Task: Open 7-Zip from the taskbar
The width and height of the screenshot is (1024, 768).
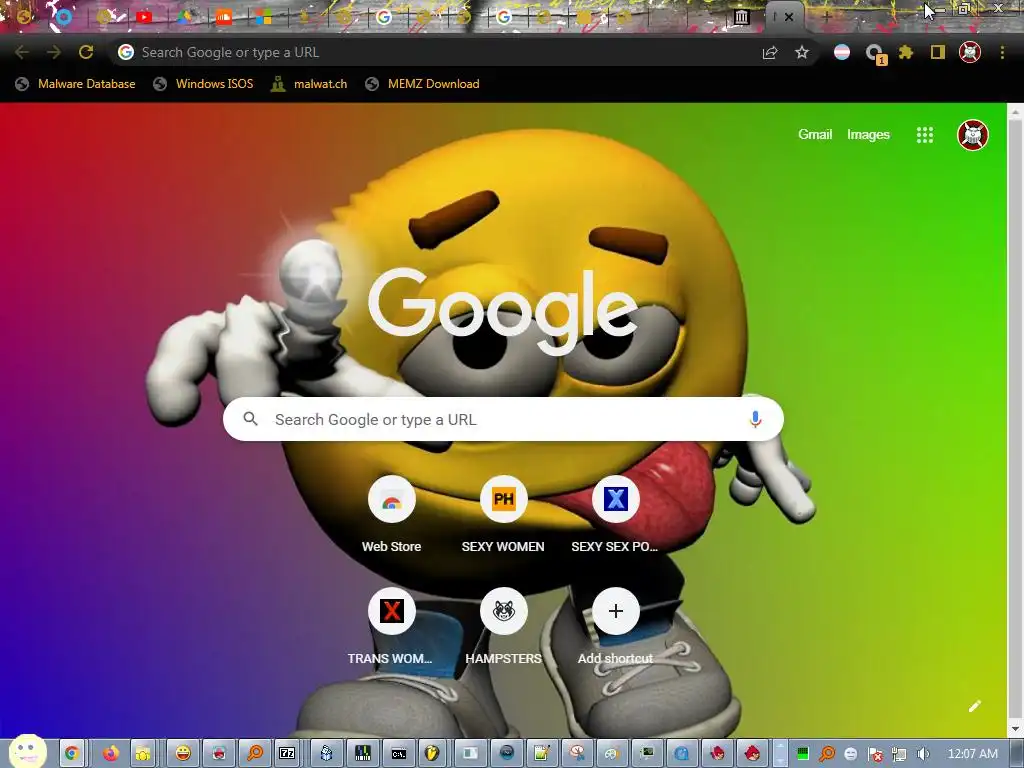Action: [287, 754]
